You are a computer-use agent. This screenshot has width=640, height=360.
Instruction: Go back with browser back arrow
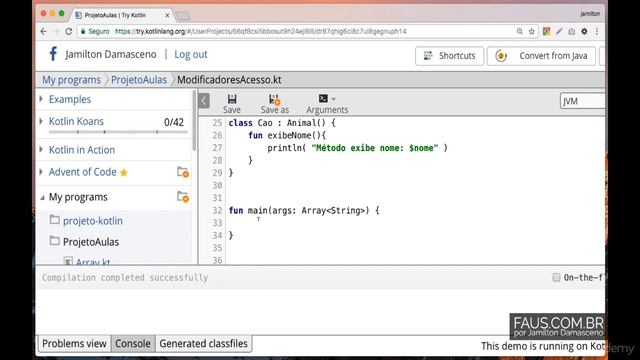(x=44, y=31)
